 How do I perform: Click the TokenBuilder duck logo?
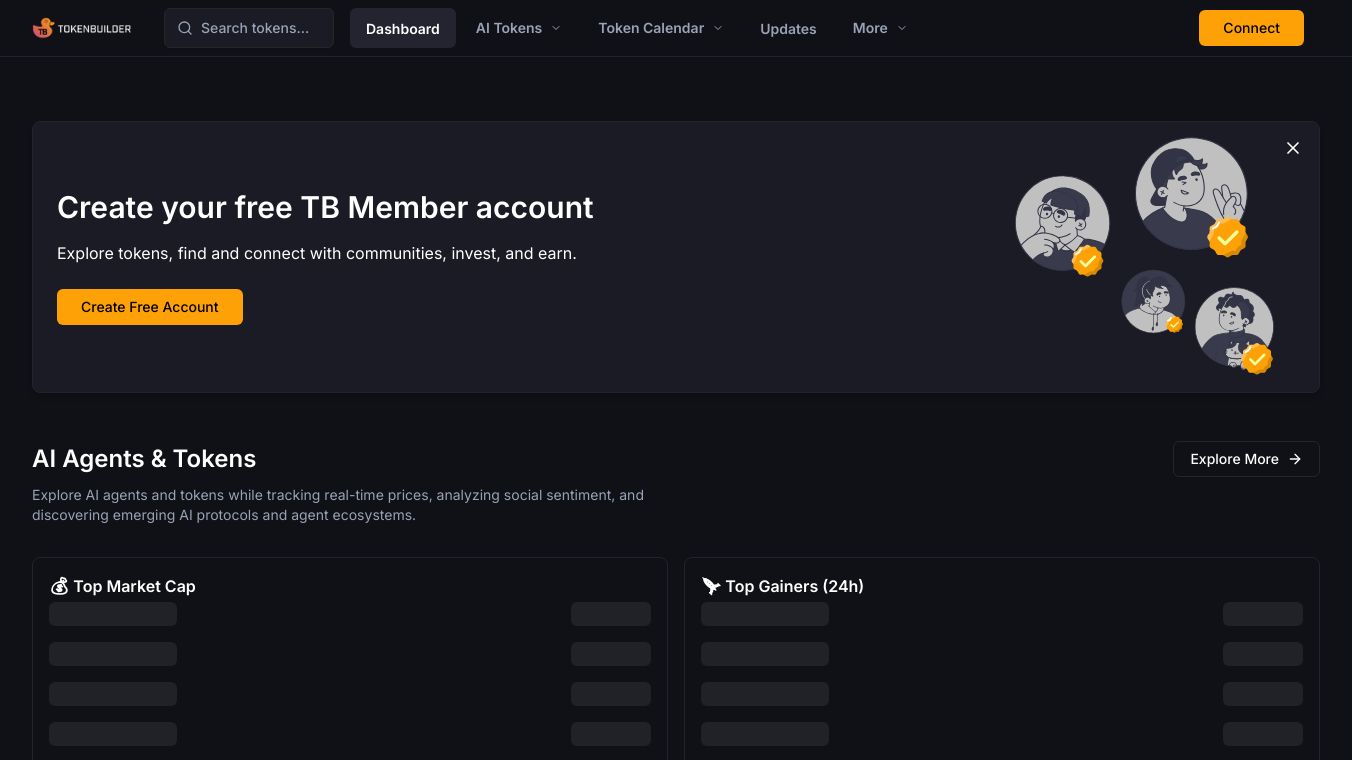coord(43,28)
